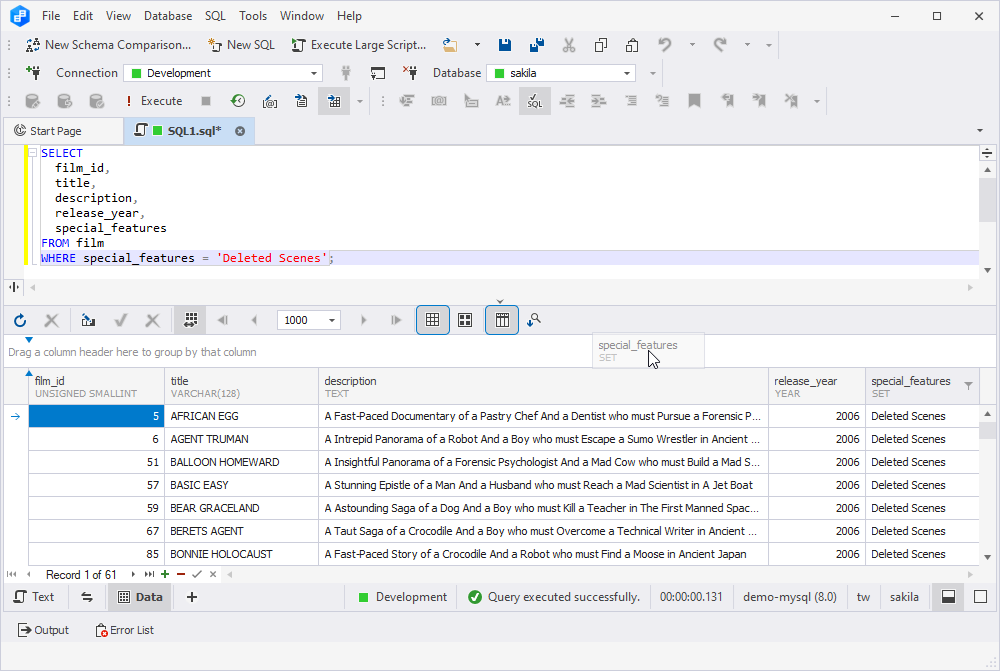This screenshot has height=671, width=1000.
Task: Click the Redo arrow icon
Action: pos(720,45)
